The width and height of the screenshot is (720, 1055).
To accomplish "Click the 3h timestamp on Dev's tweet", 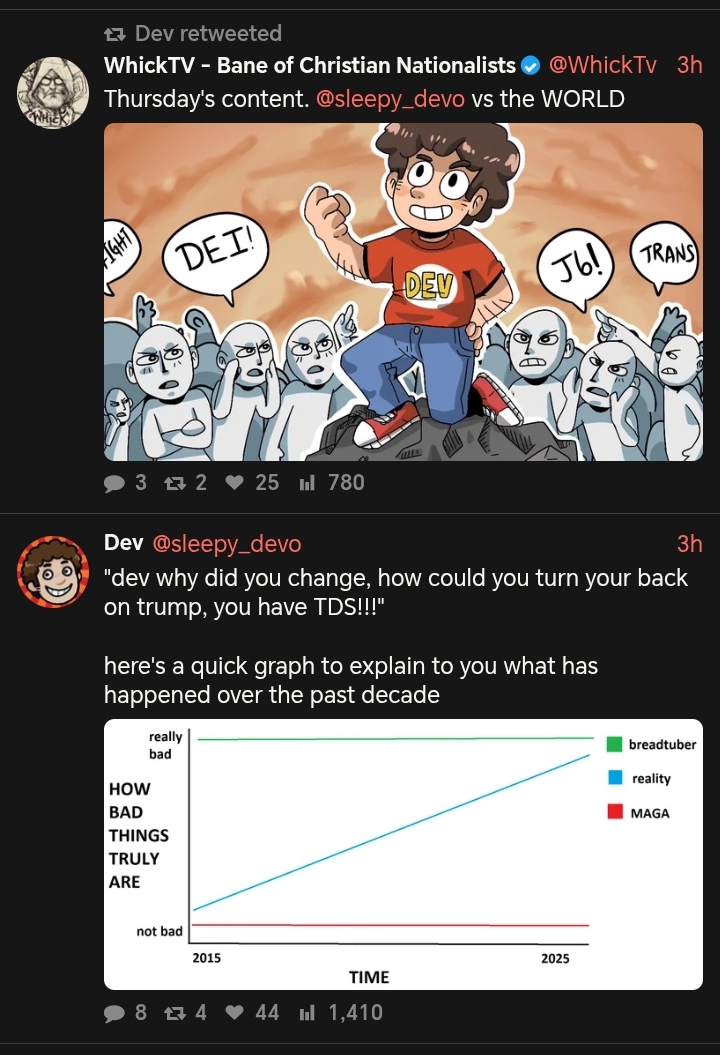I will 690,544.
